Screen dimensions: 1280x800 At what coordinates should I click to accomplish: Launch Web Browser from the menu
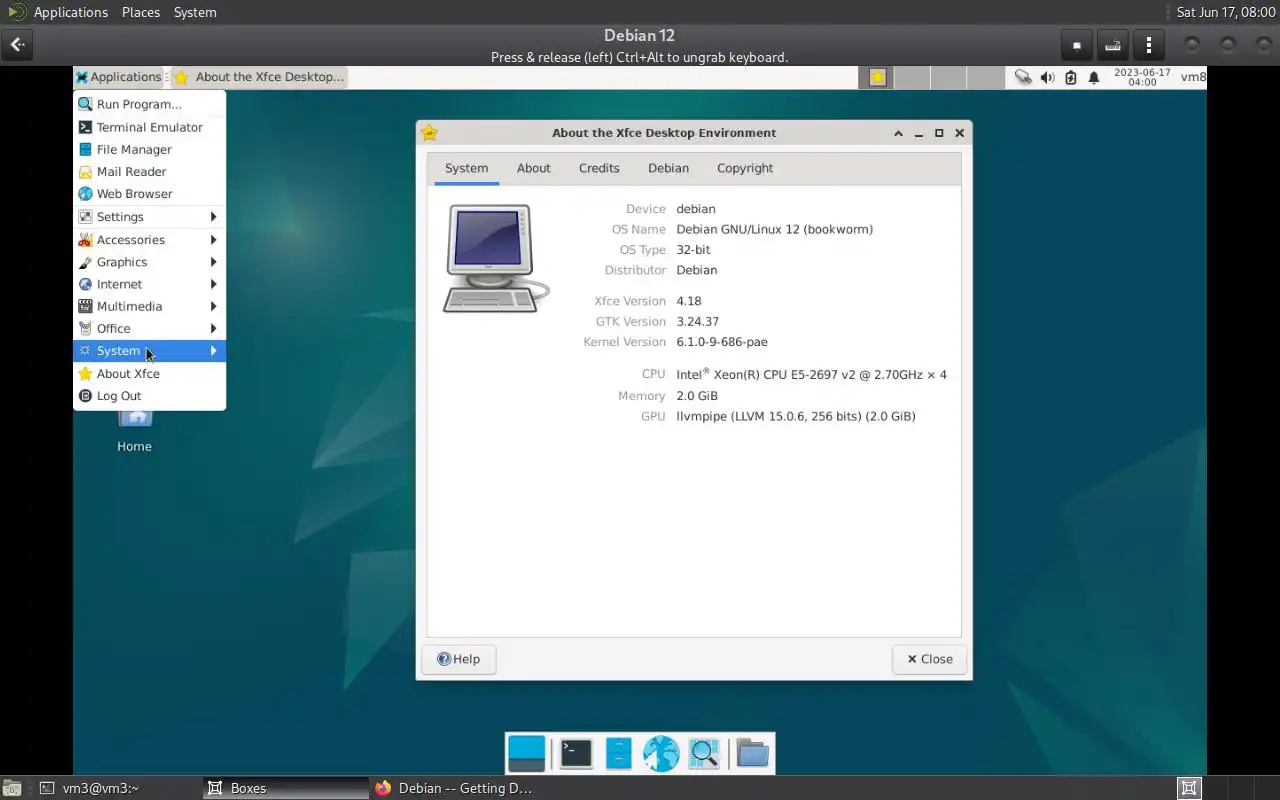coord(150,194)
